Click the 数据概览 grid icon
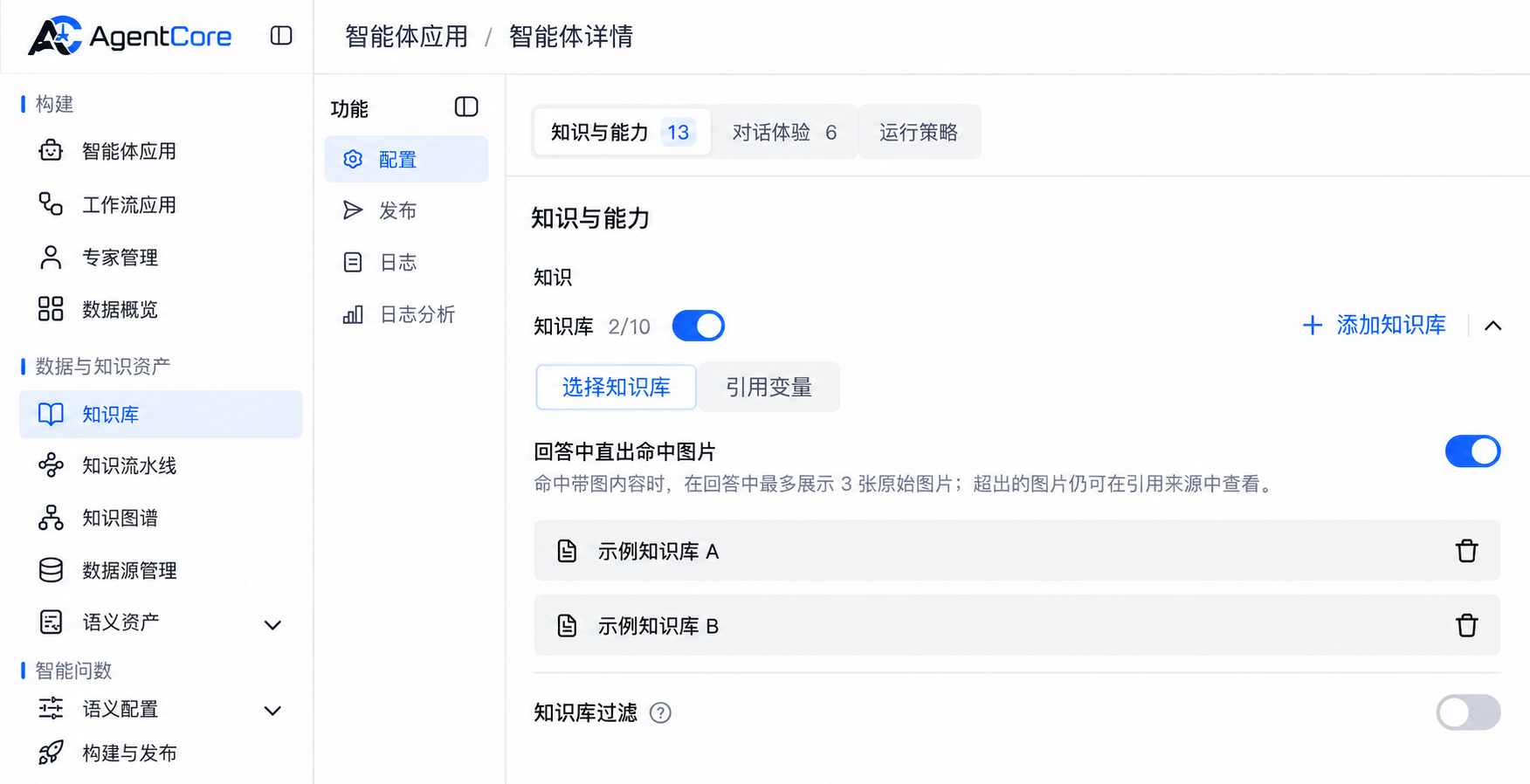 51,309
